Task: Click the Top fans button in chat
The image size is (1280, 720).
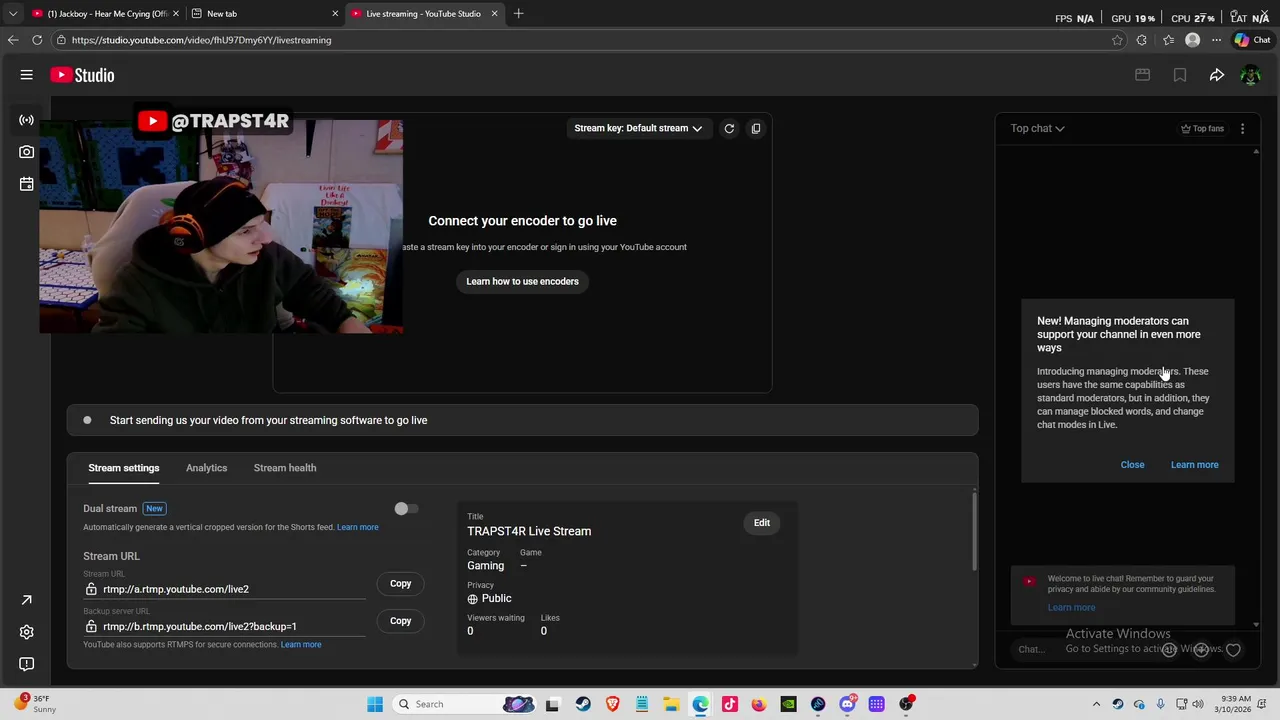Action: pyautogui.click(x=1202, y=128)
